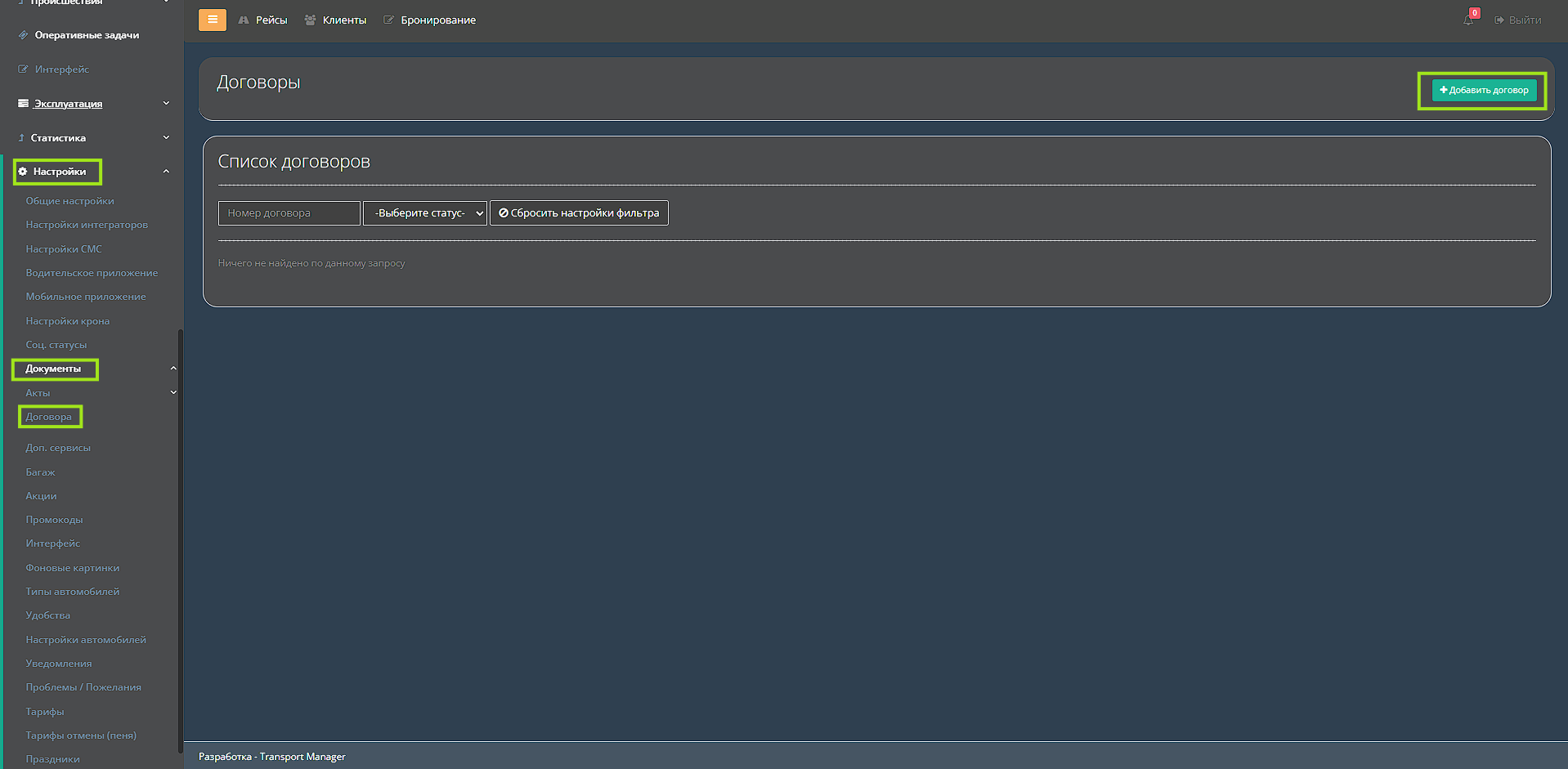Click the Рейсы road icon in top bar

[x=244, y=20]
